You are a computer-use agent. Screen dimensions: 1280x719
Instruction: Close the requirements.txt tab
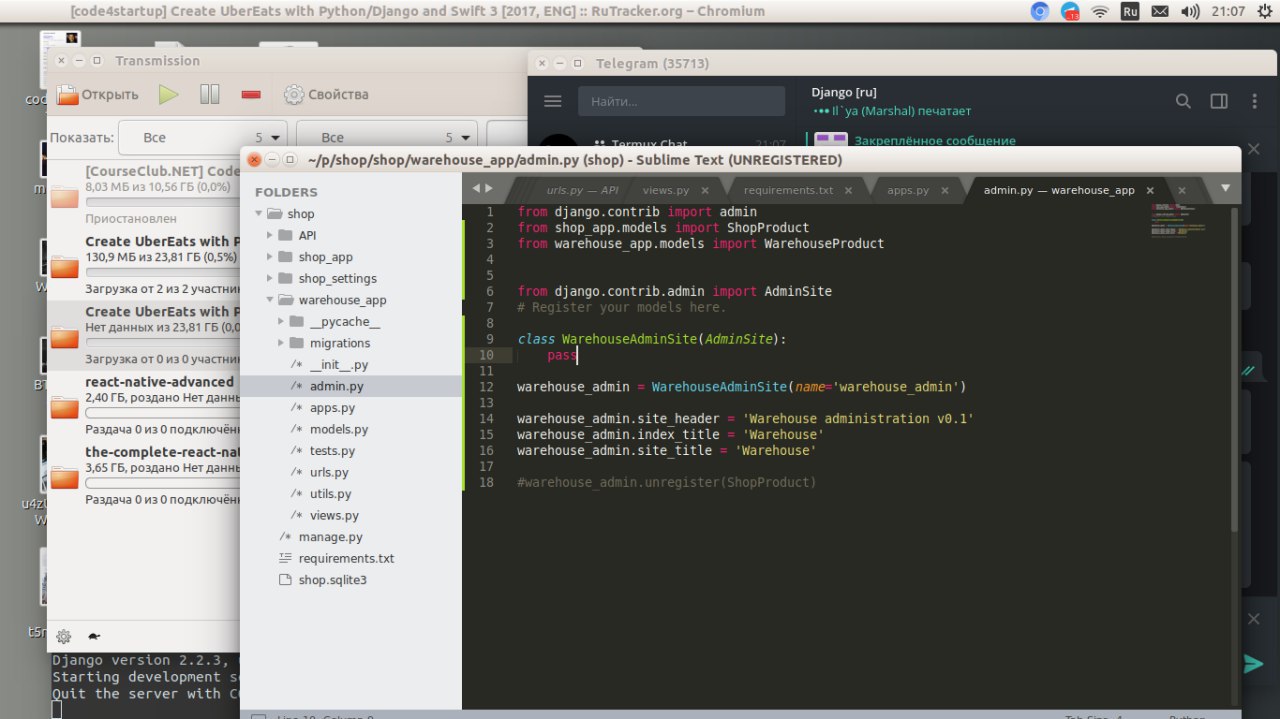click(849, 190)
